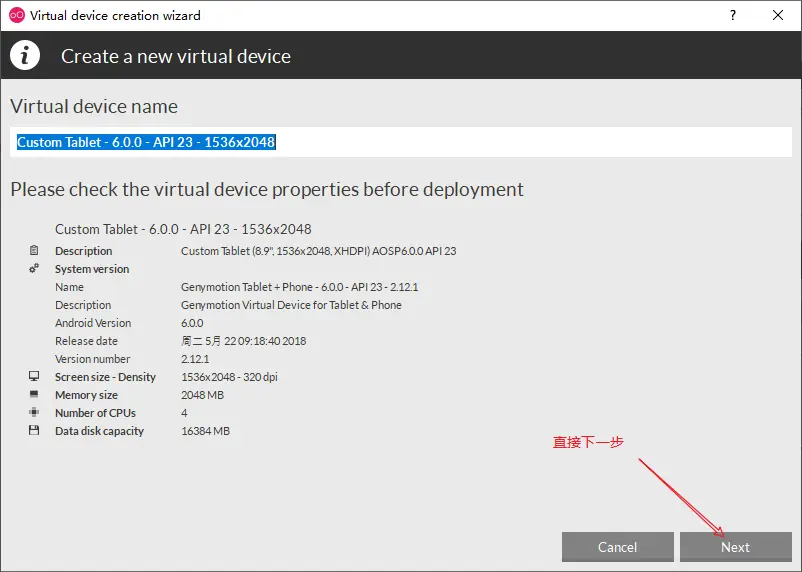Click the Version number value '2.12.1'

click(x=195, y=359)
